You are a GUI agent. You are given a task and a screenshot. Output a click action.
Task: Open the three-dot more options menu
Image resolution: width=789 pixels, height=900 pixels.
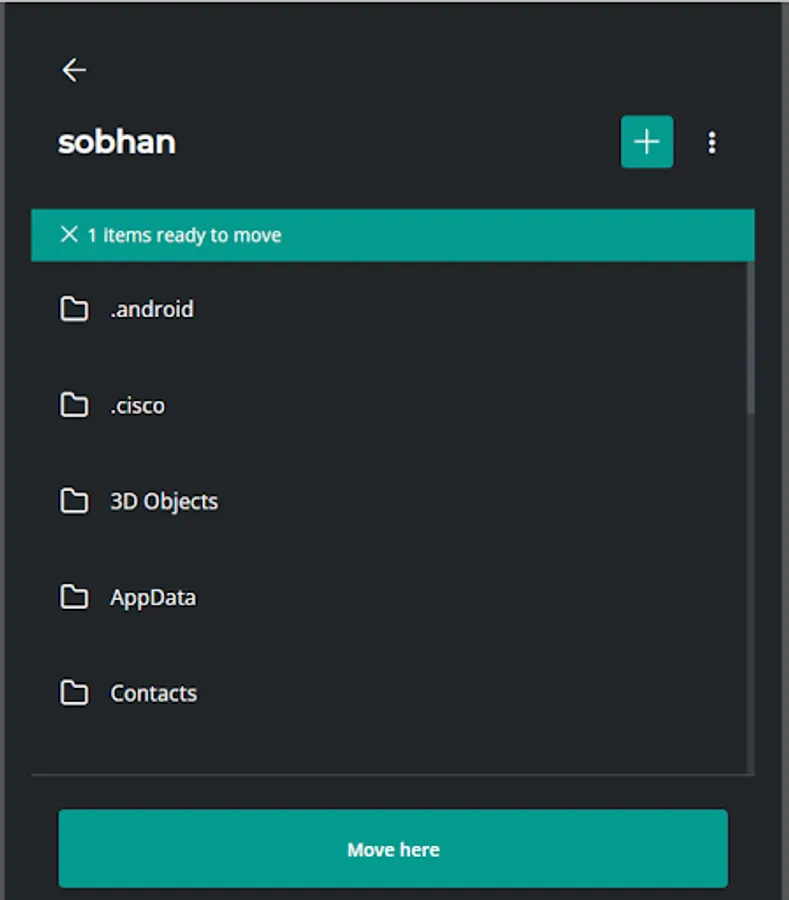coord(712,143)
